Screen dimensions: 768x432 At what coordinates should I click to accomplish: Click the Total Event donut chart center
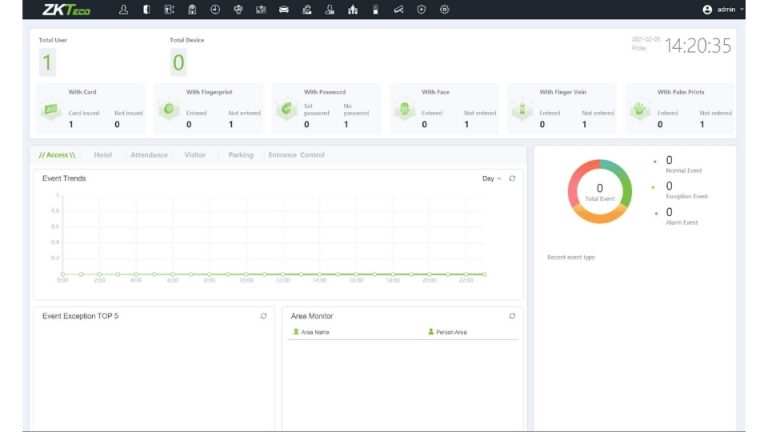coord(600,192)
